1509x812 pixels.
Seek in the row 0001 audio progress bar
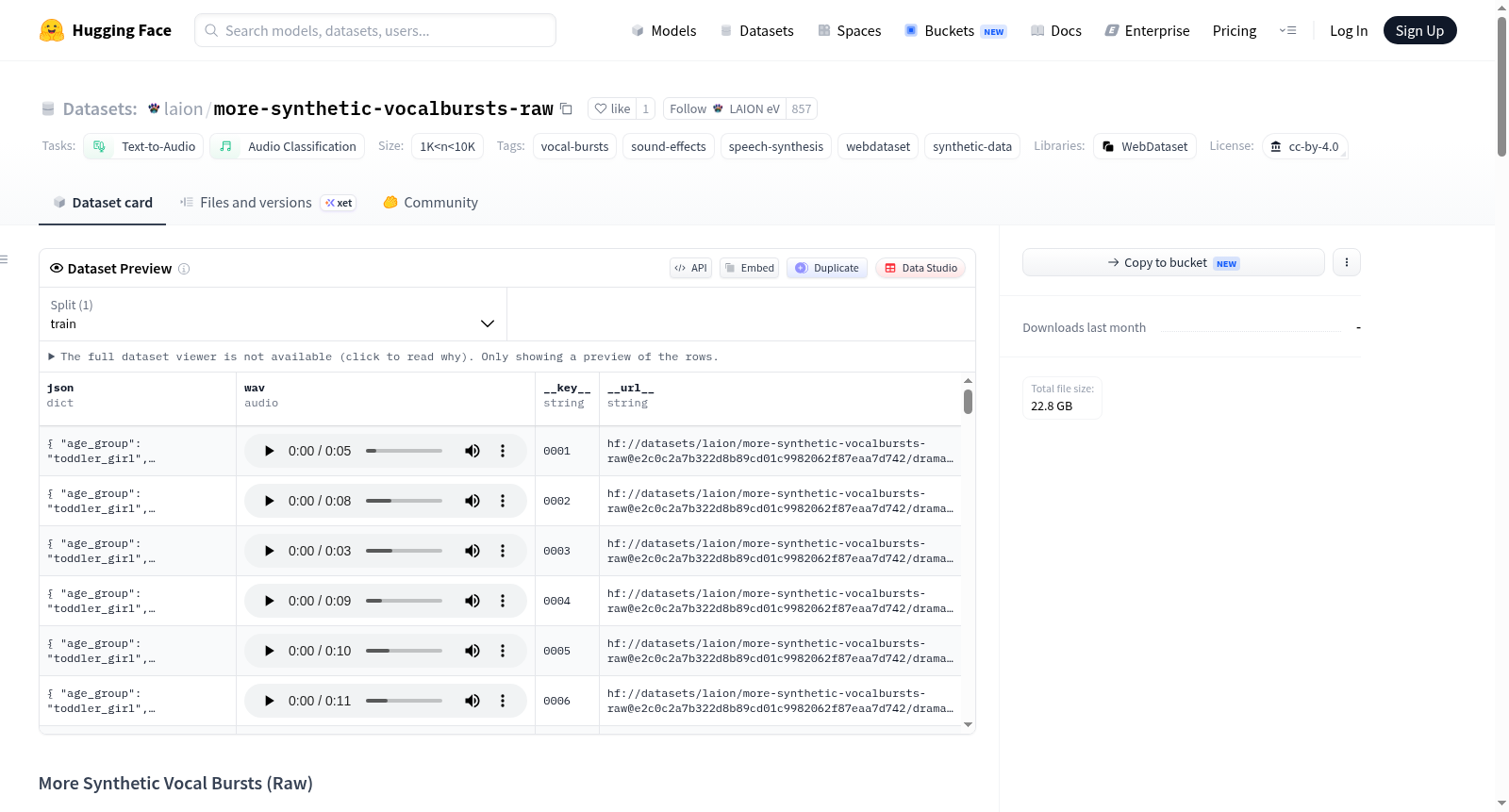404,451
